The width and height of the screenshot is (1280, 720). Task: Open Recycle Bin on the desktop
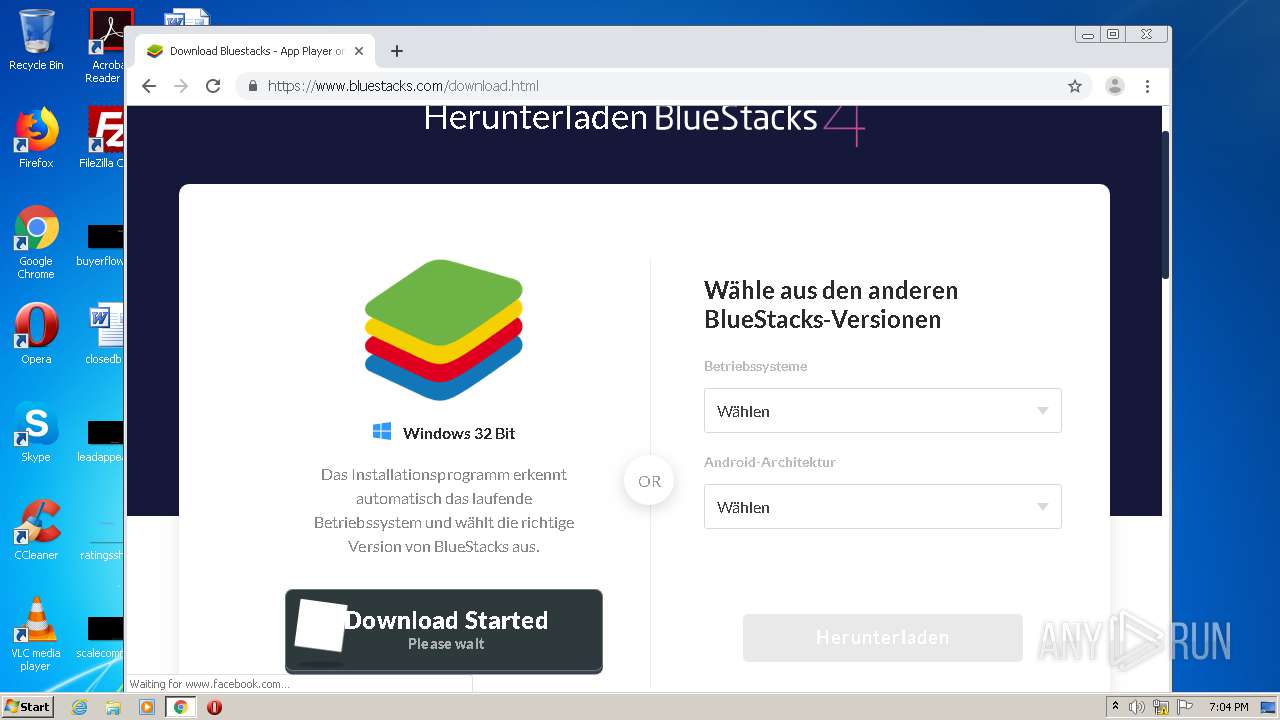[36, 40]
